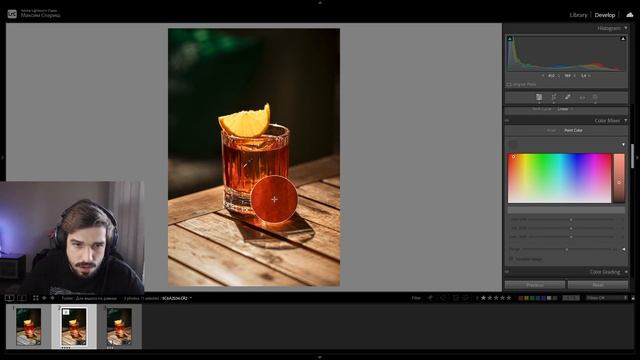Toggle the Original Photo checkbox
This screenshot has height=360, width=640.
pyautogui.click(x=509, y=84)
